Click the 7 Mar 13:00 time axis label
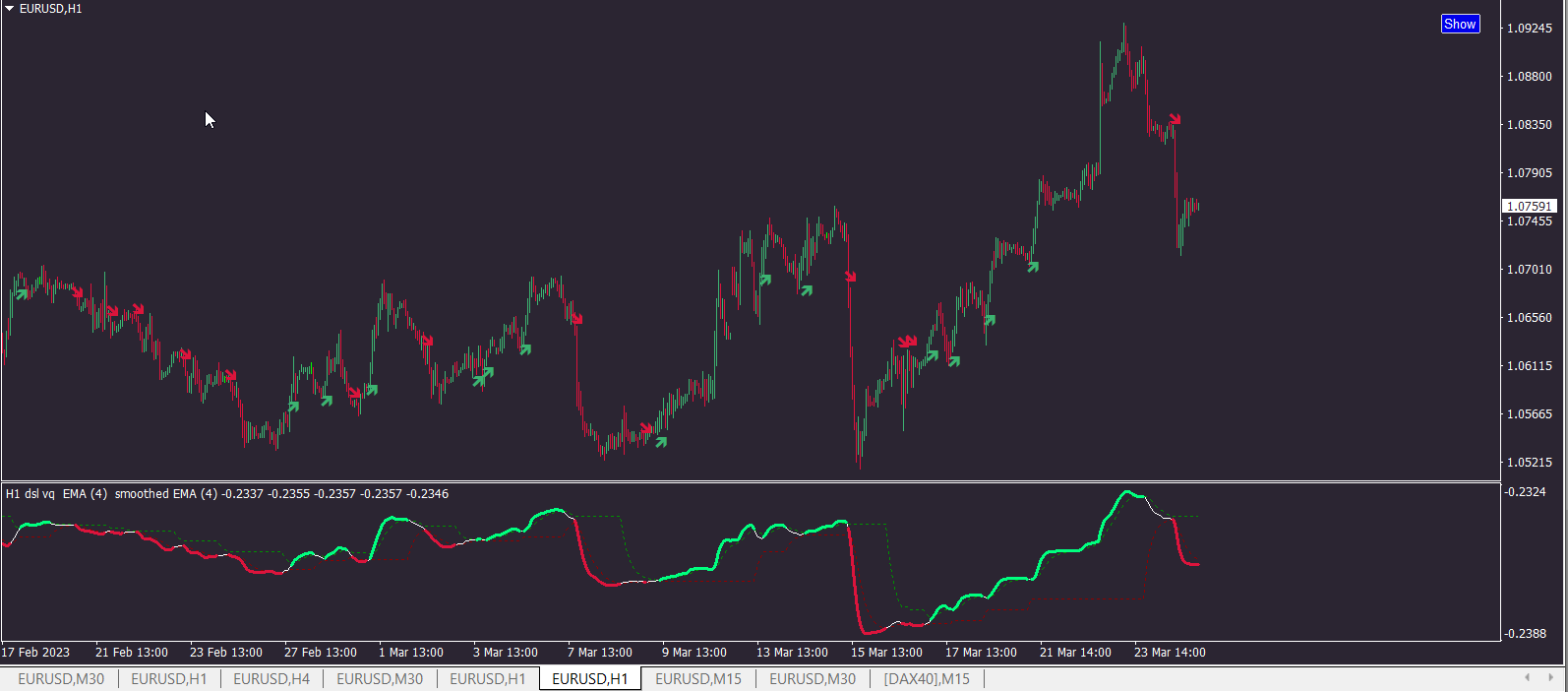This screenshot has width=1568, height=692. [599, 652]
